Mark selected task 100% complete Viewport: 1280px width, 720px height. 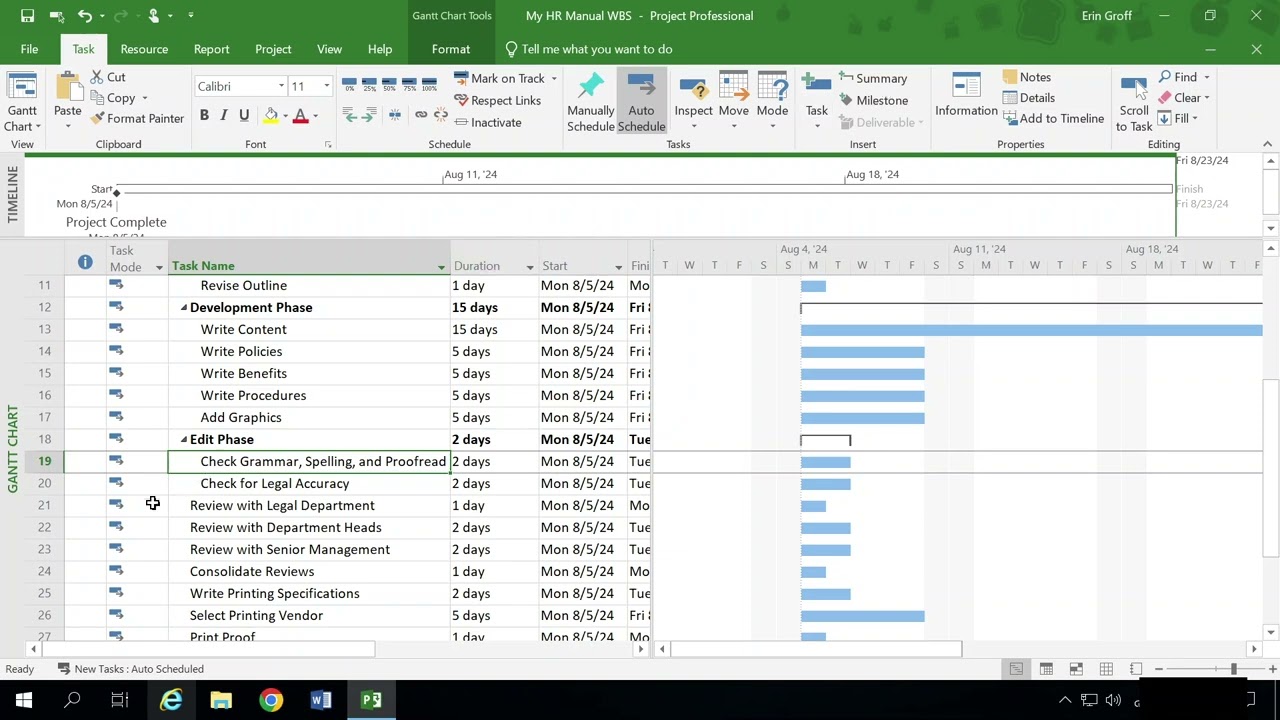429,83
